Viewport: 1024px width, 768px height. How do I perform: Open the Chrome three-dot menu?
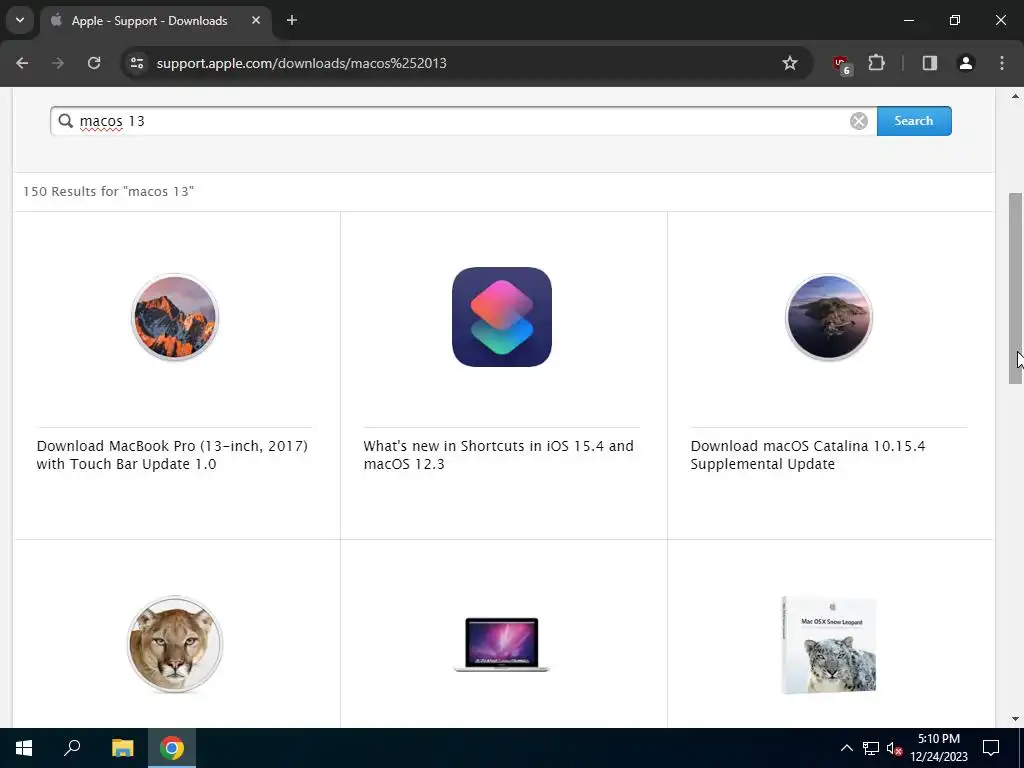1002,63
